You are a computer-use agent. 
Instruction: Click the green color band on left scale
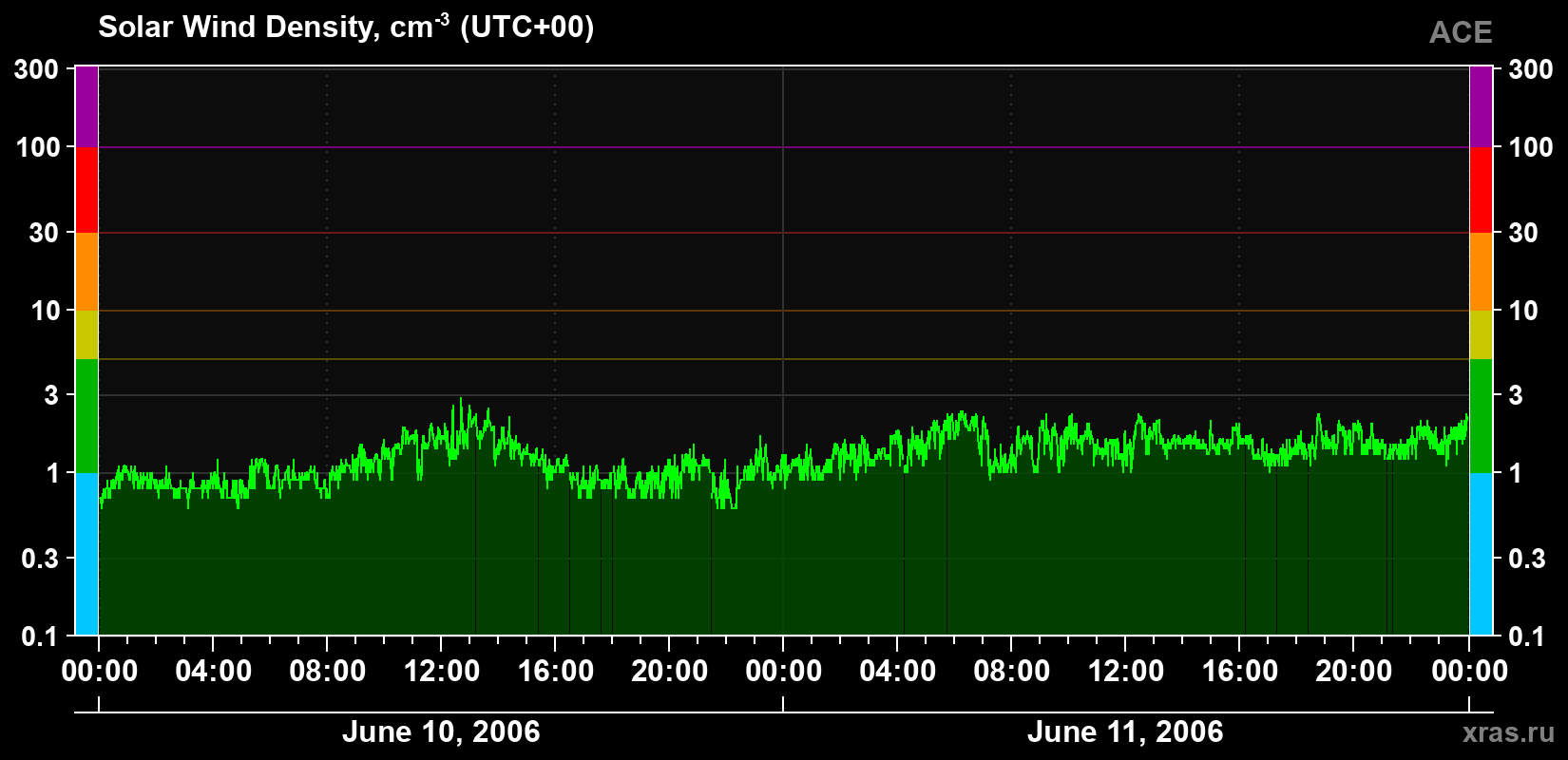tap(86, 416)
